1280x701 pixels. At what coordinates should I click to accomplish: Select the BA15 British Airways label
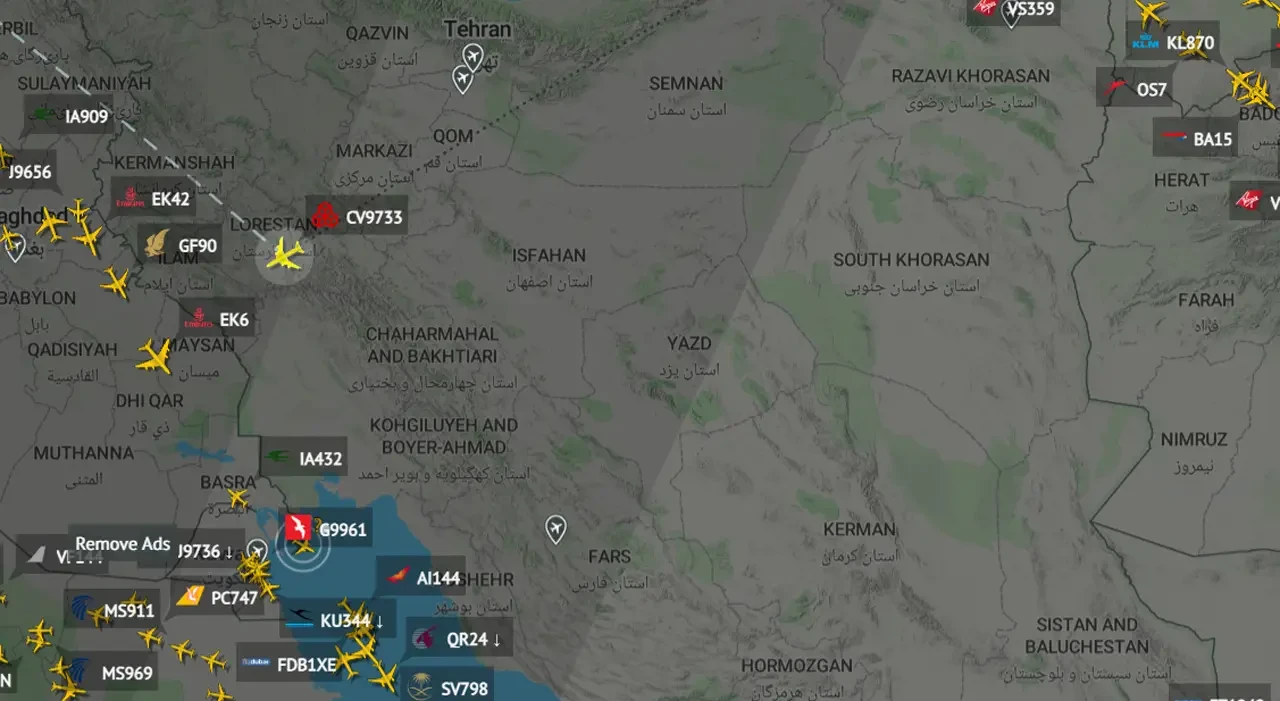(1195, 139)
